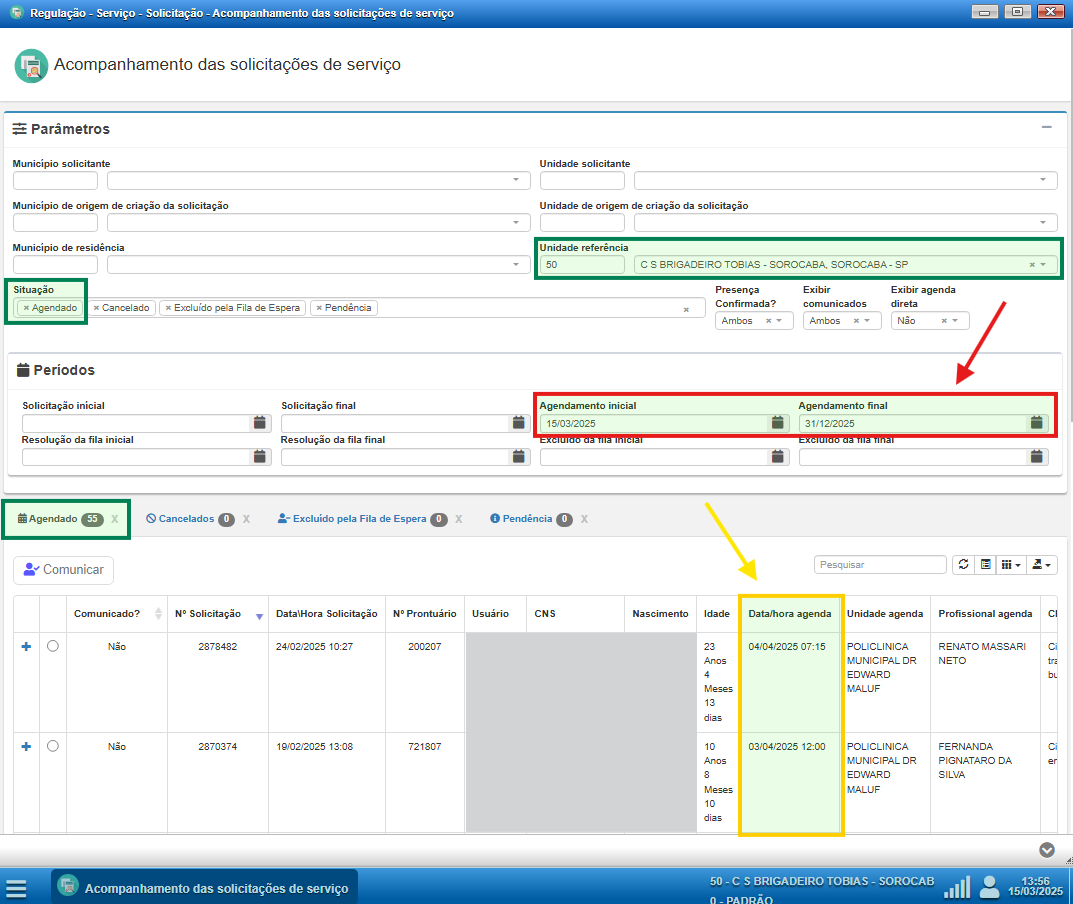Expand first row with plus icon
This screenshot has width=1073, height=904.
tap(26, 647)
